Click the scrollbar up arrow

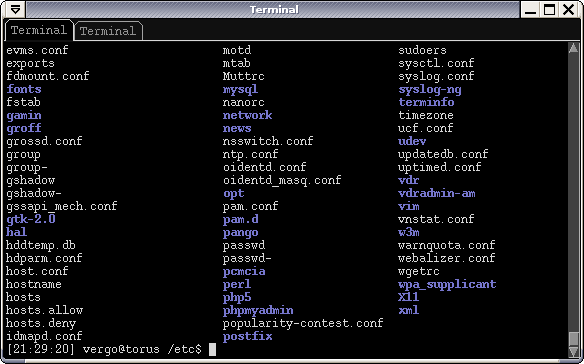[573, 48]
